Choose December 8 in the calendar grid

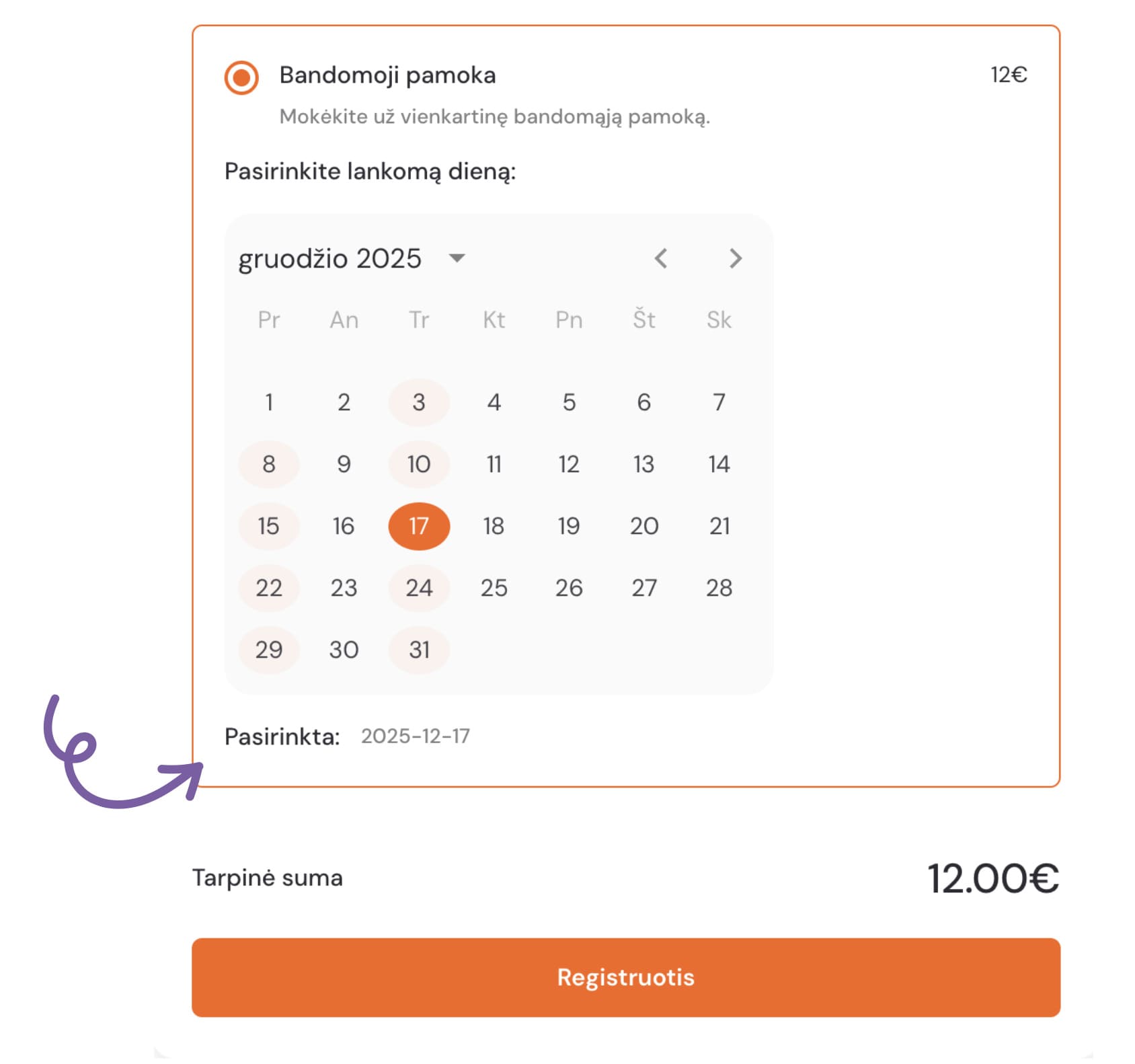click(x=268, y=464)
